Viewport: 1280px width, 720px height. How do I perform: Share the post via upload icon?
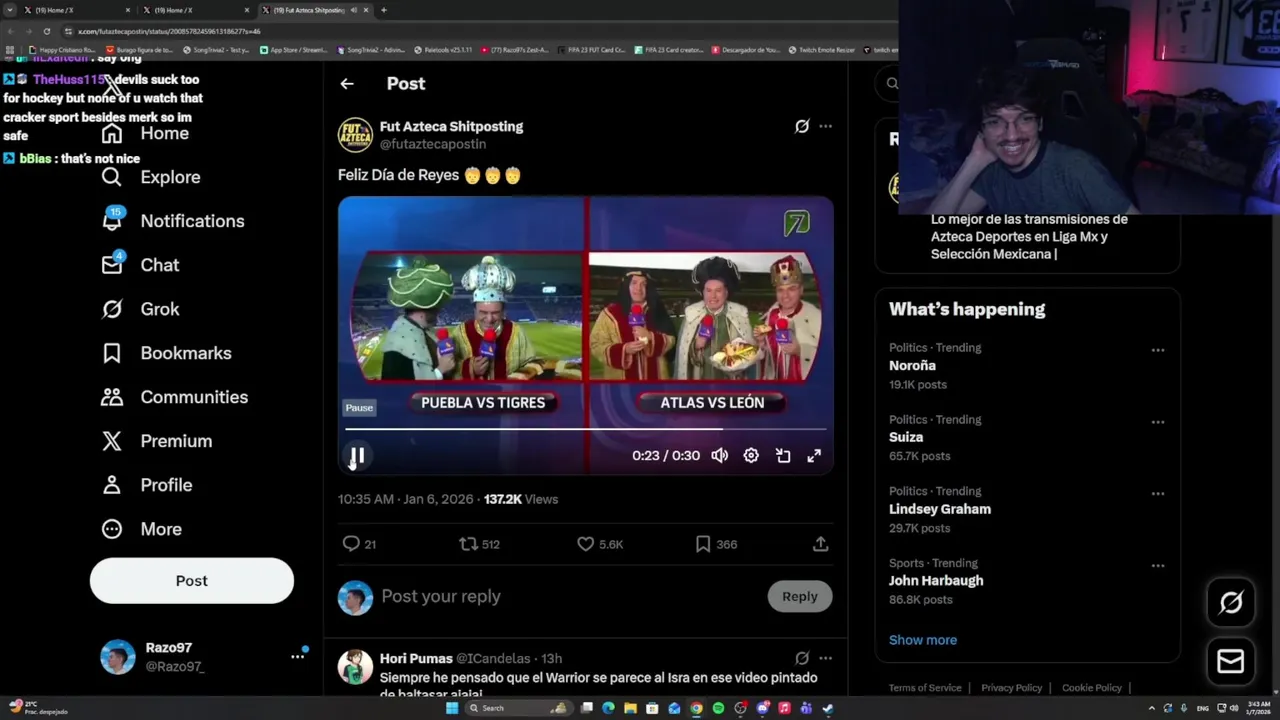820,544
